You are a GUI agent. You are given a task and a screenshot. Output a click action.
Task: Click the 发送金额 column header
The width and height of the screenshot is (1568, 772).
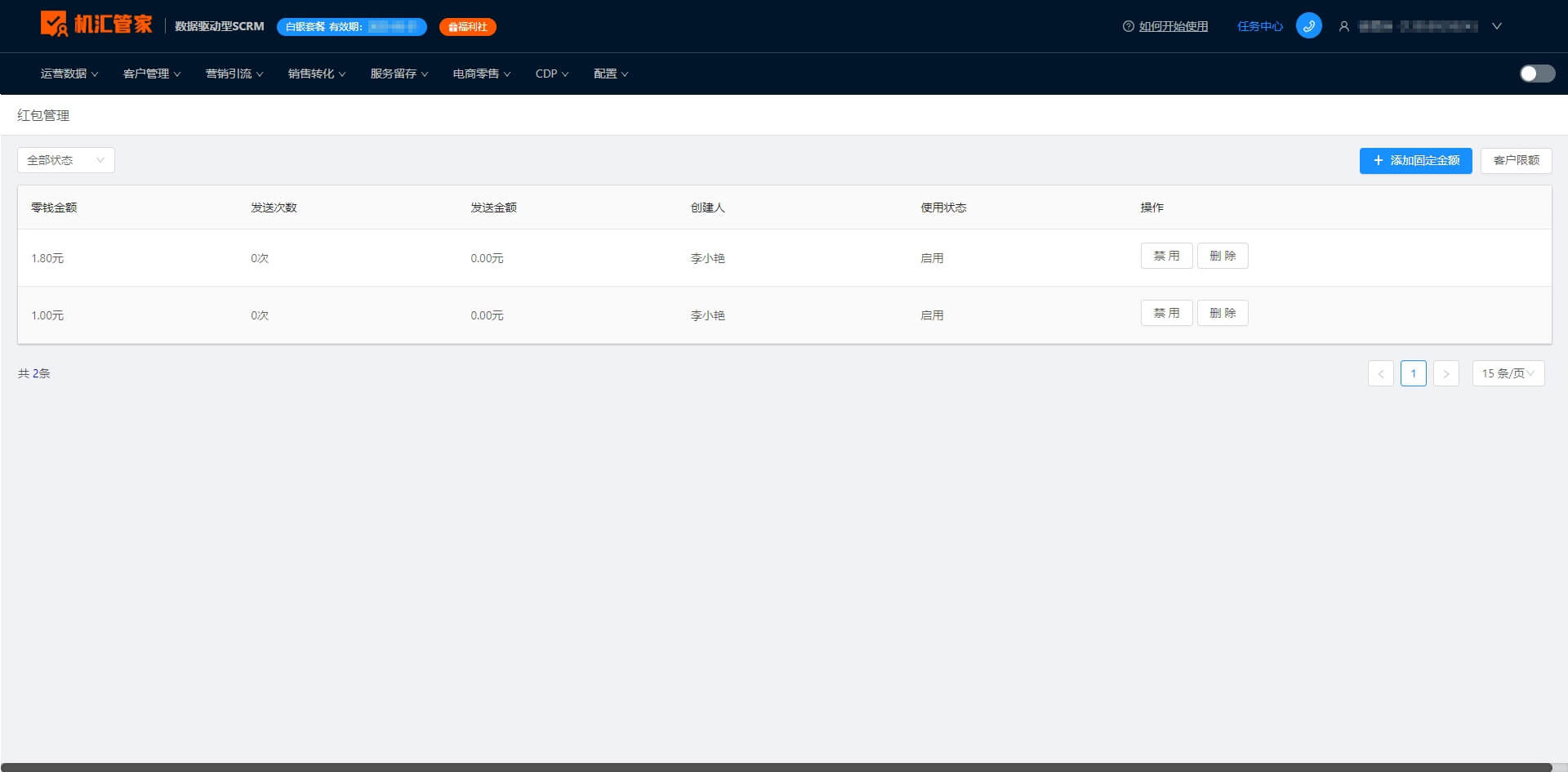click(493, 208)
